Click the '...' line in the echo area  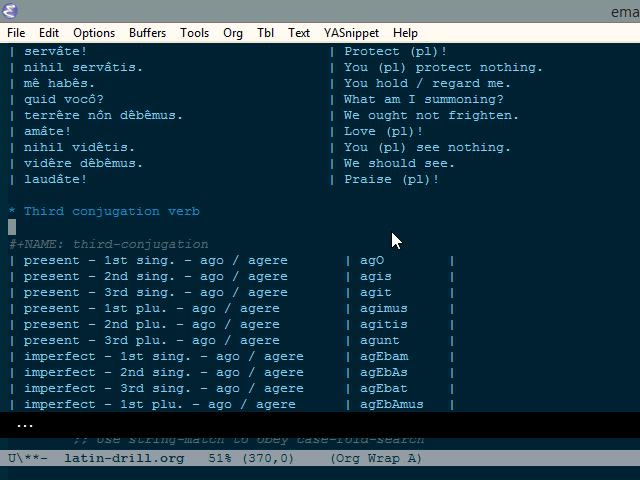[x=25, y=426]
